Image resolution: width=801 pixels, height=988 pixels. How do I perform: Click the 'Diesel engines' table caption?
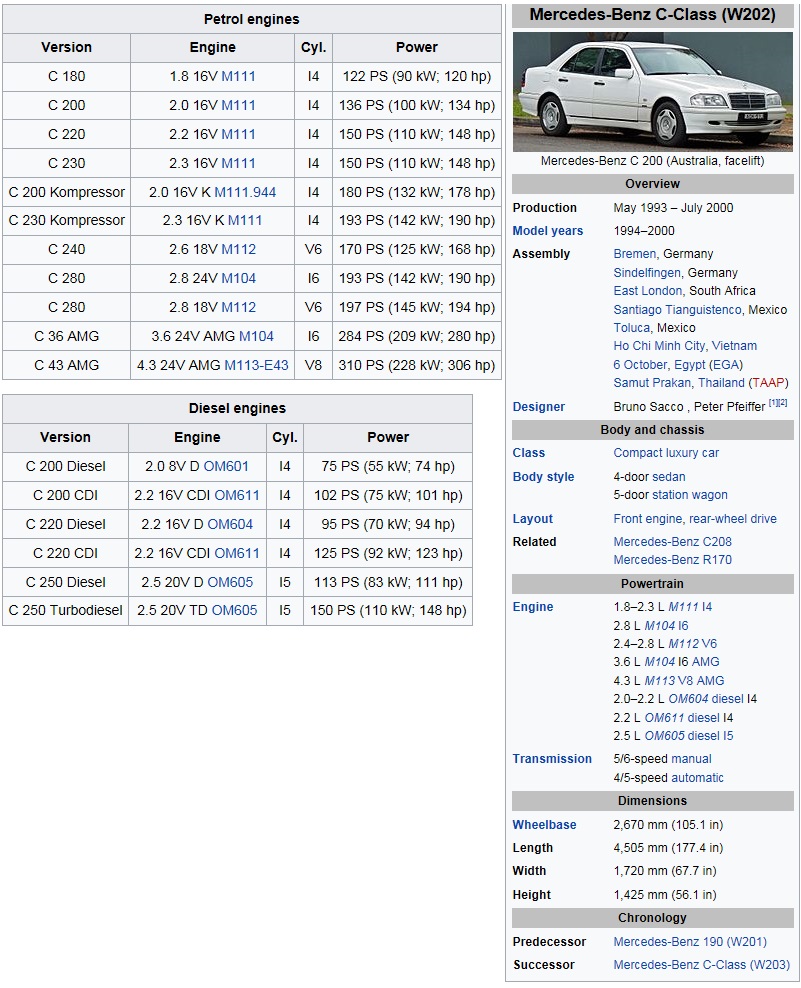[x=238, y=409]
